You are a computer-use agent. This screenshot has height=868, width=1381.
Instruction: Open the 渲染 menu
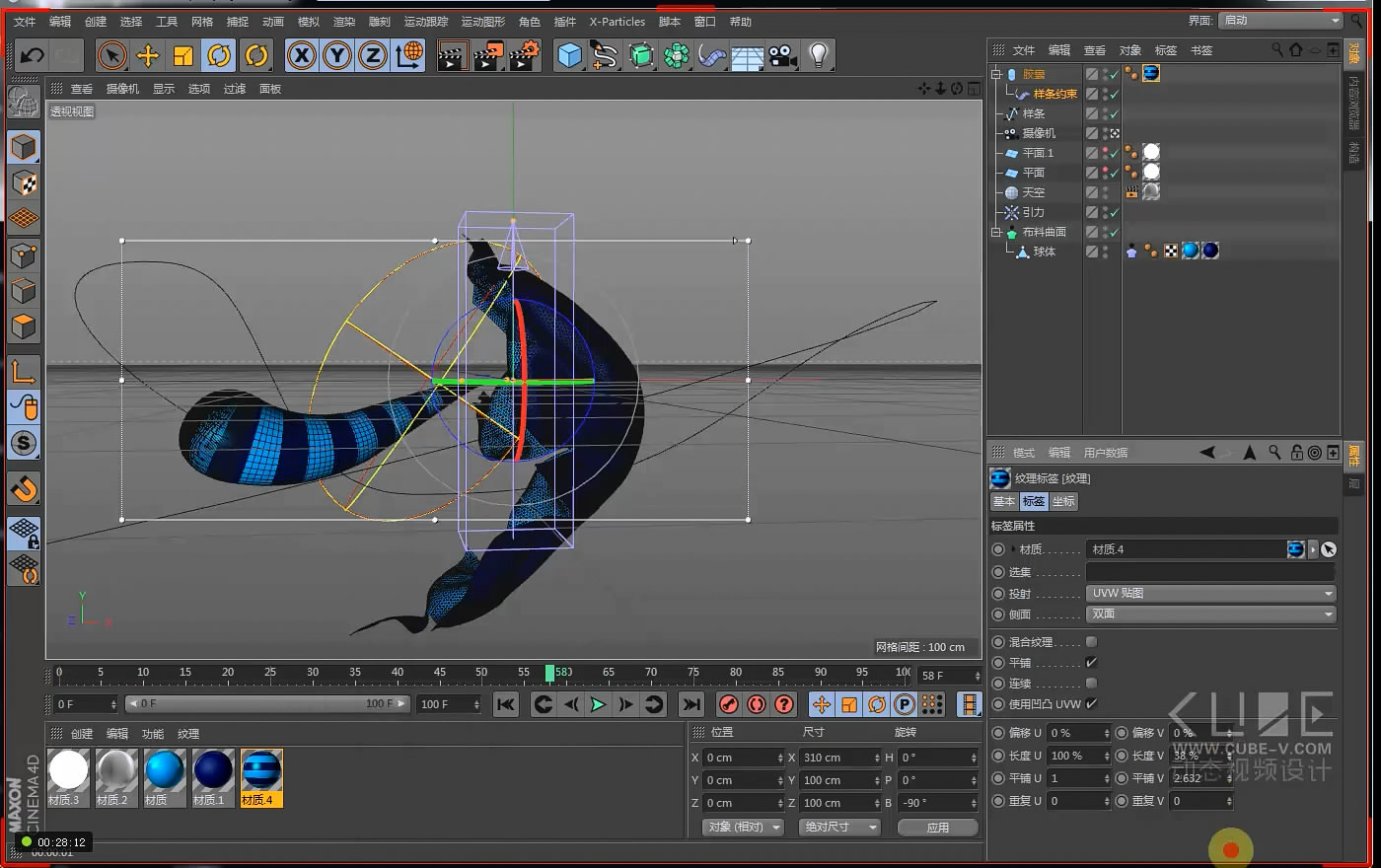[x=343, y=22]
